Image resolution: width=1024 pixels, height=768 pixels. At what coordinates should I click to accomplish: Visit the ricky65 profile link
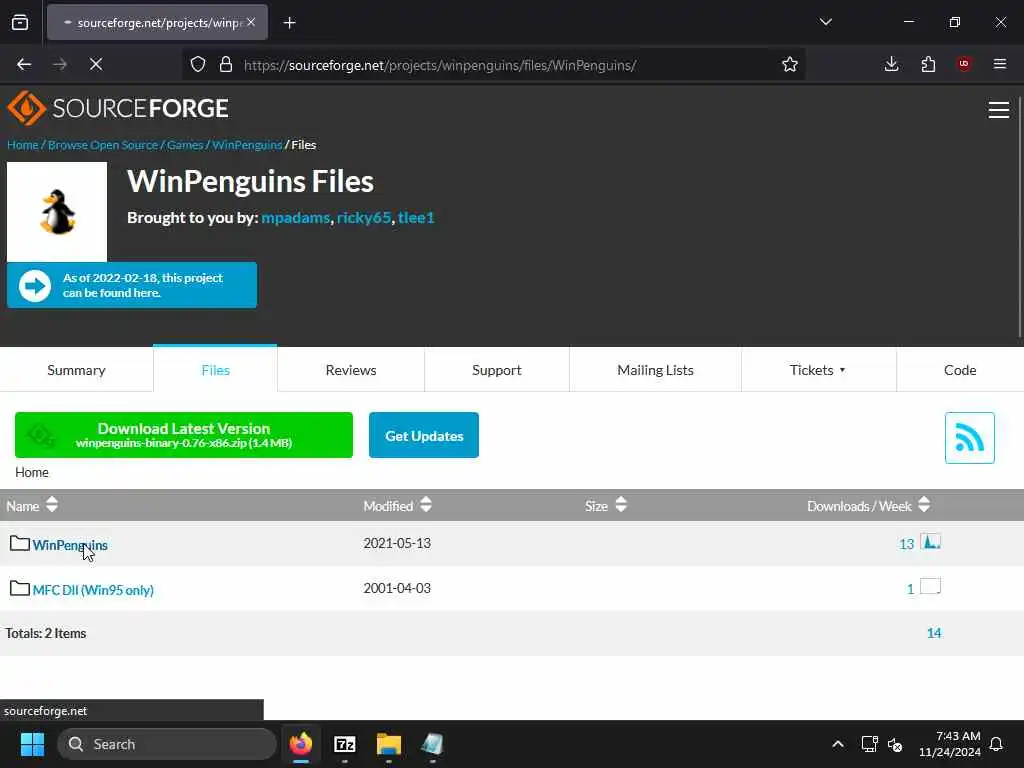(x=364, y=217)
